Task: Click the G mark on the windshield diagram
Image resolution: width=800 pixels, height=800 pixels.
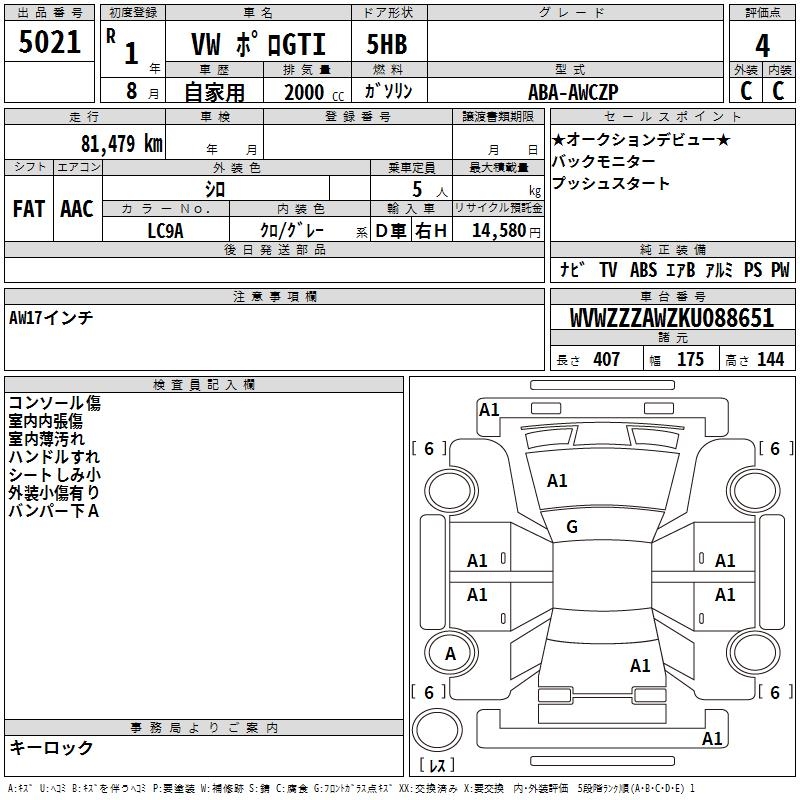Action: [572, 527]
